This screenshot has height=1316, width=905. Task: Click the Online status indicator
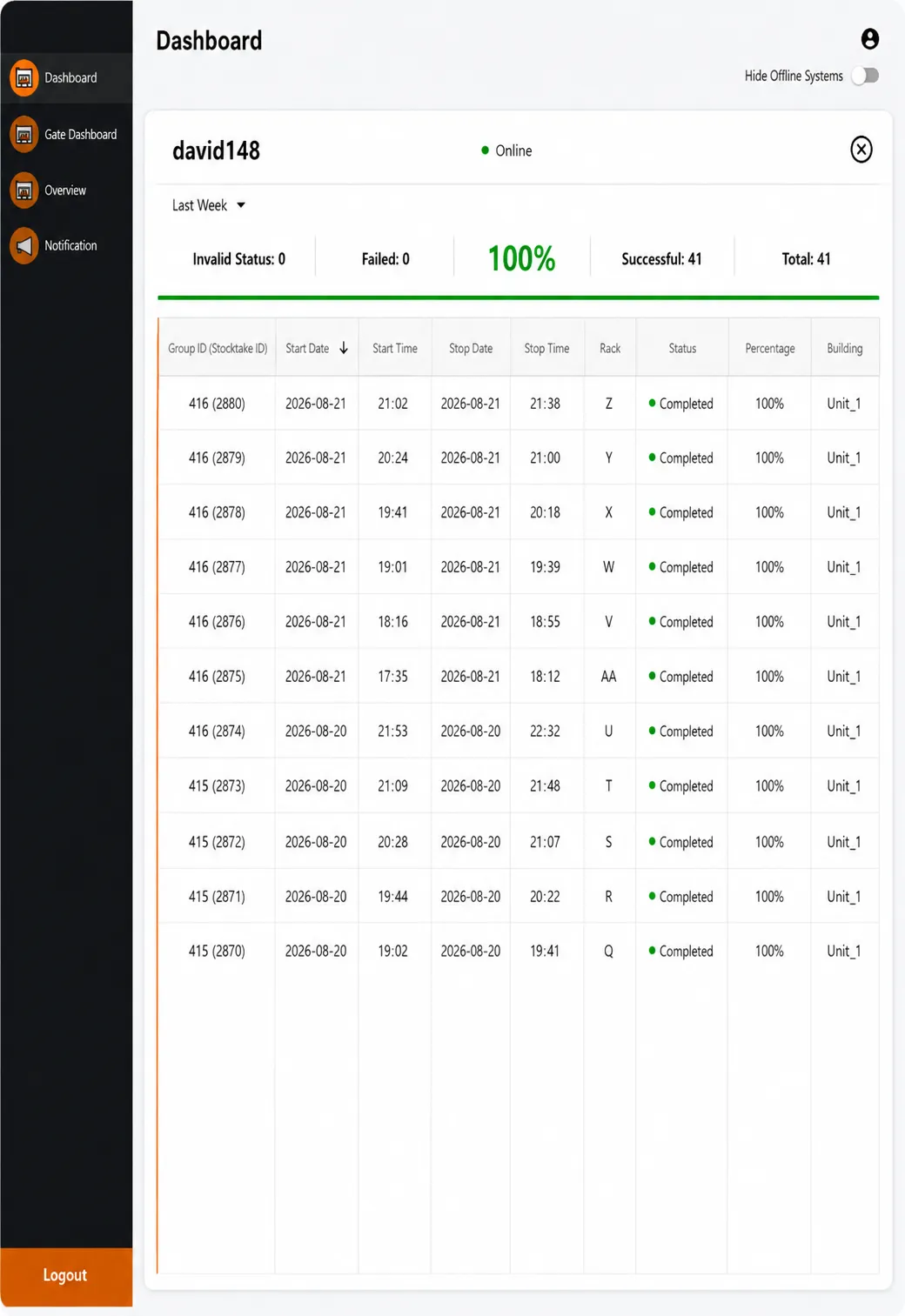point(506,150)
